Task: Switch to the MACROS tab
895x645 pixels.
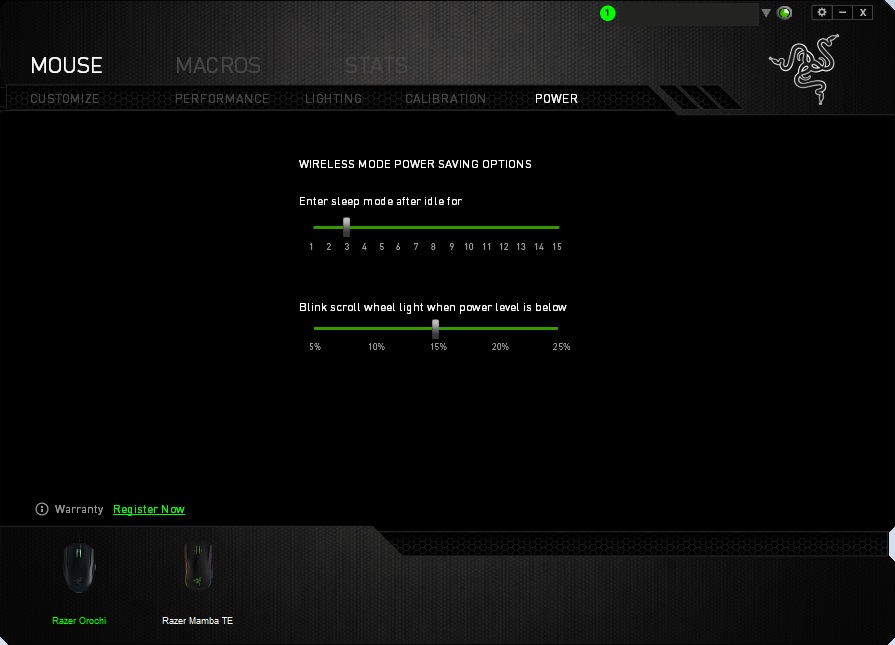Action: (218, 66)
